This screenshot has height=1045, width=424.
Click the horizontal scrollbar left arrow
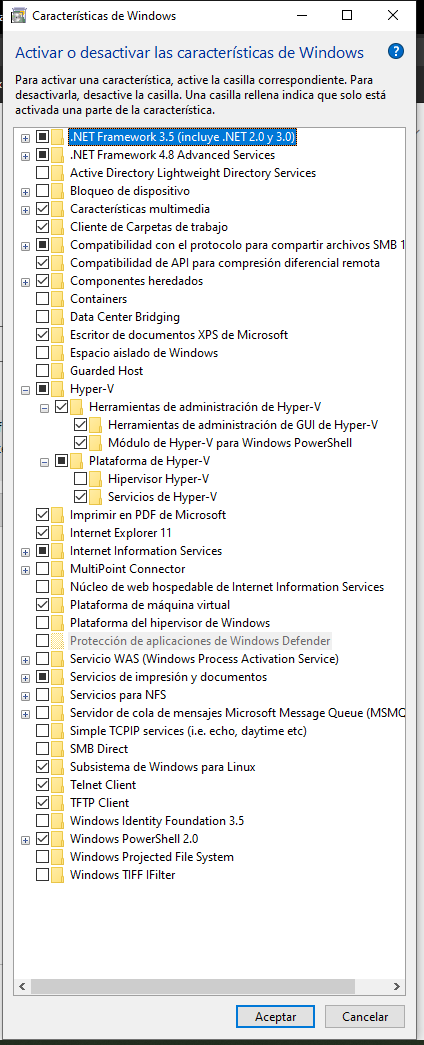[21, 986]
